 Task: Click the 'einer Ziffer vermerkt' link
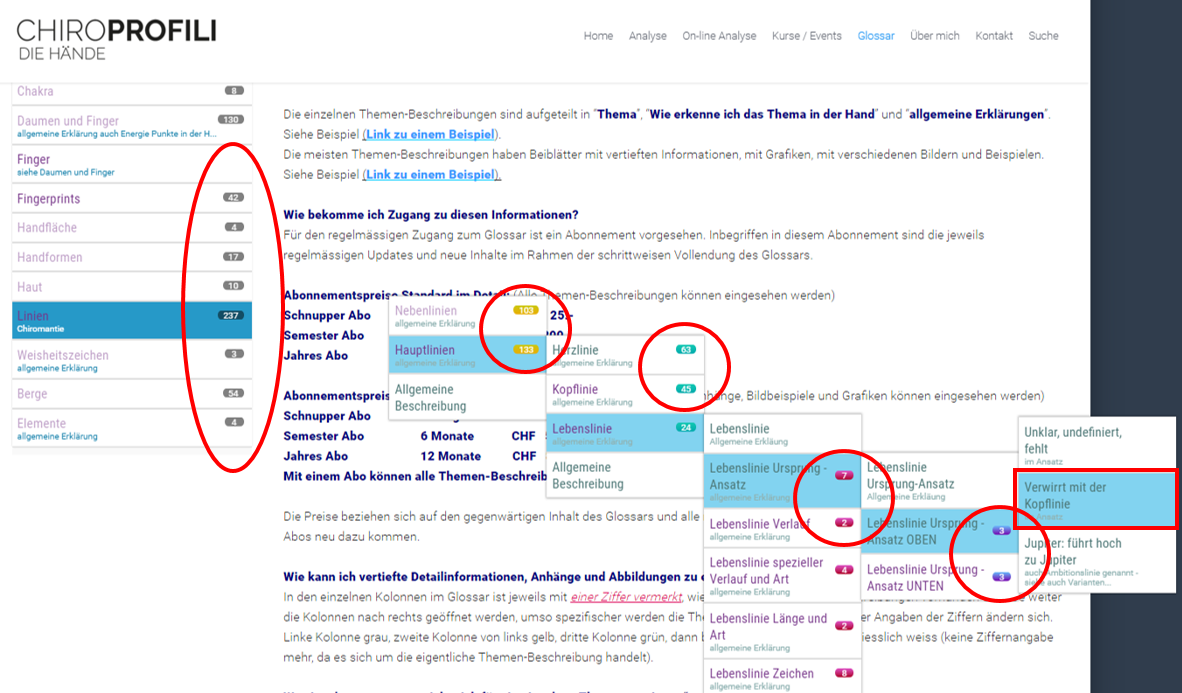[626, 597]
